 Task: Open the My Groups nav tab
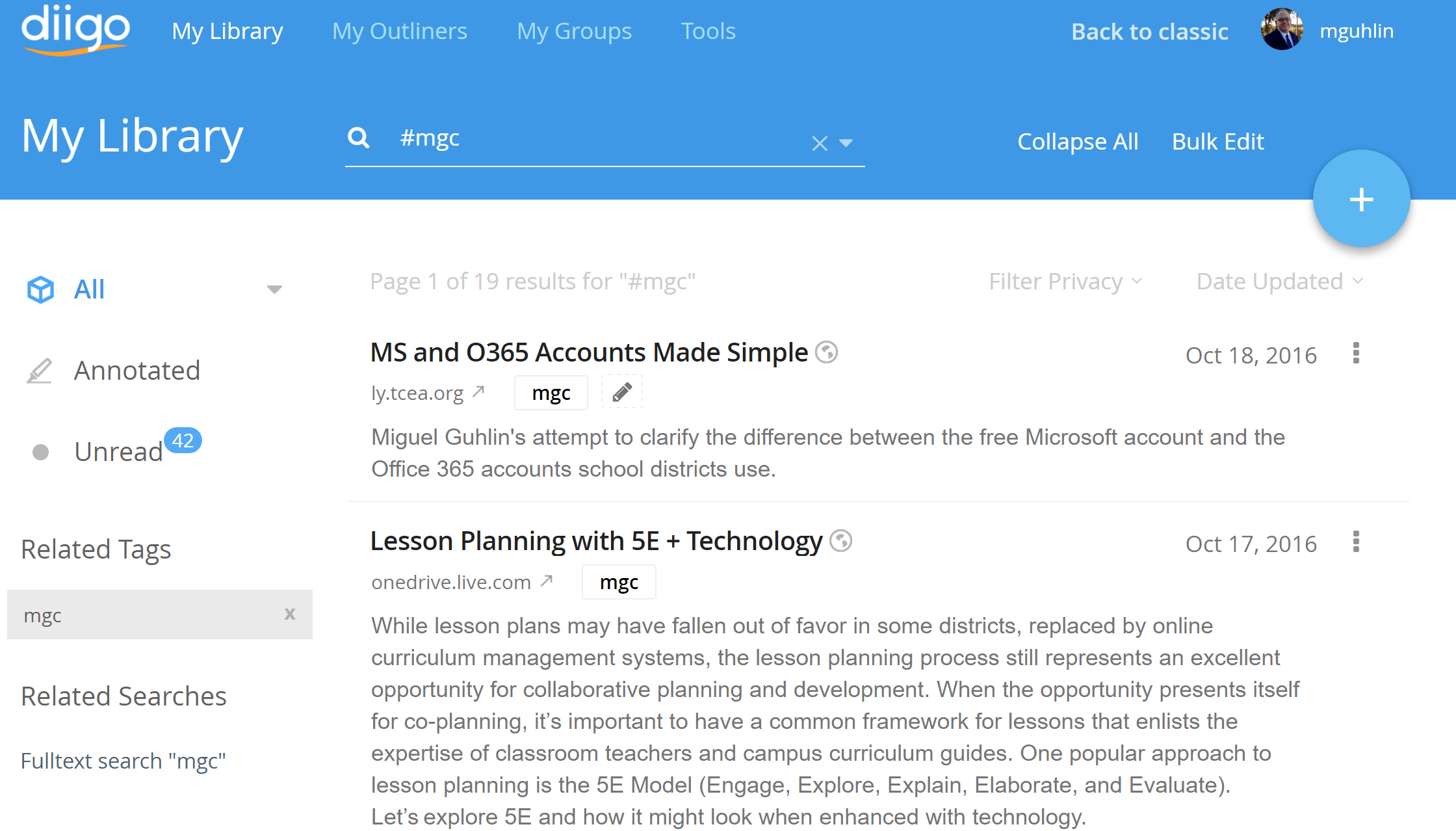(574, 31)
